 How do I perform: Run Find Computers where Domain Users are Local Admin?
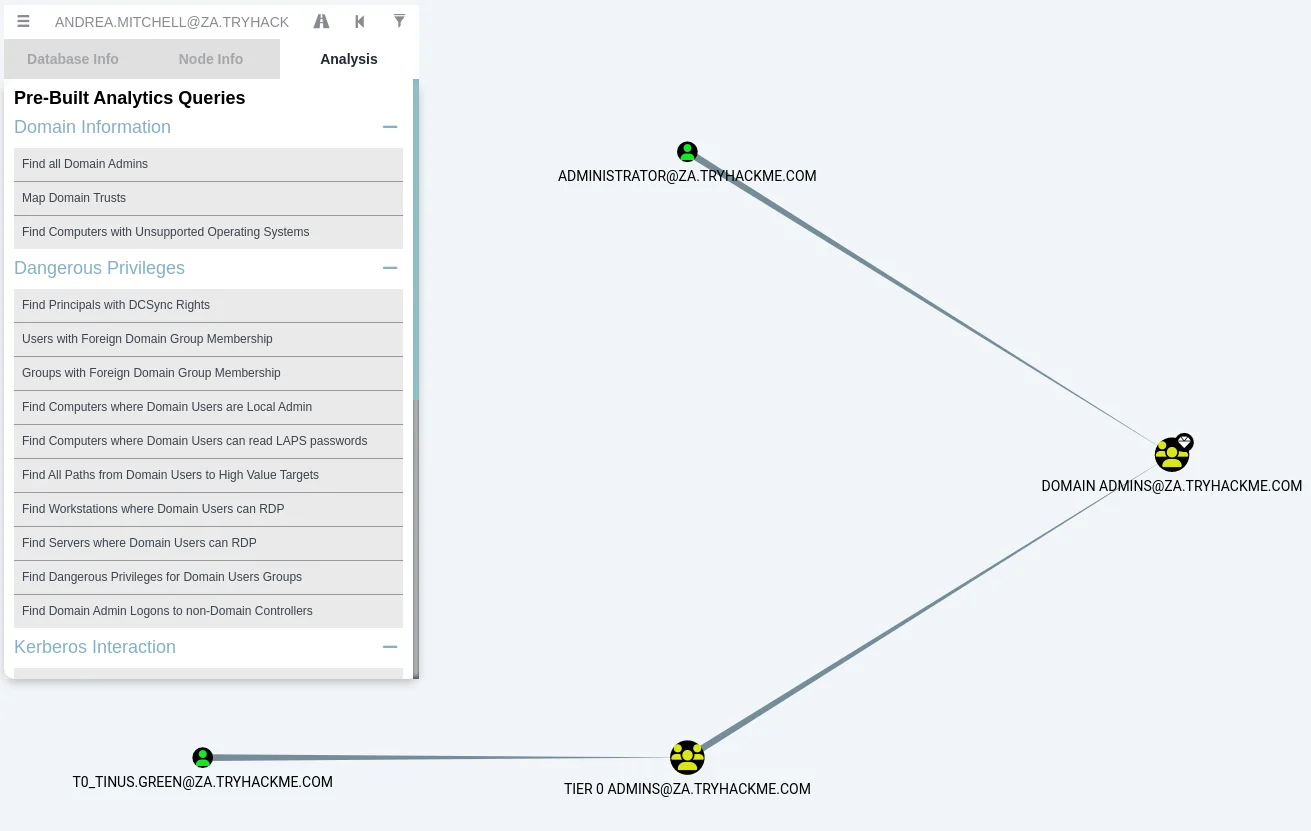(x=208, y=407)
